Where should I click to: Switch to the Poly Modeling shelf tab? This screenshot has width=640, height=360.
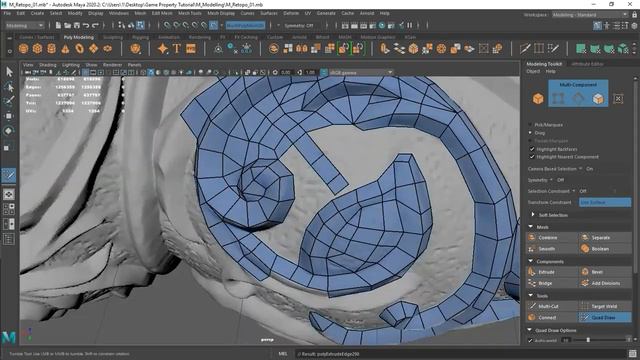[x=79, y=37]
